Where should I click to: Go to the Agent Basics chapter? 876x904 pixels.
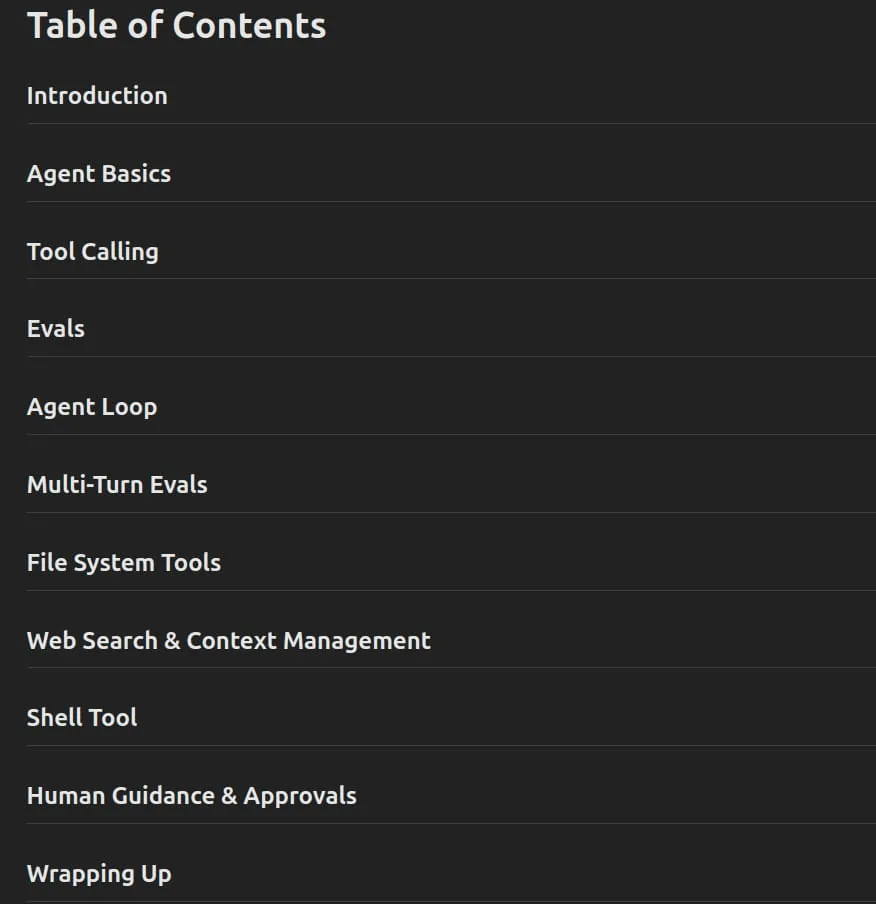99,174
